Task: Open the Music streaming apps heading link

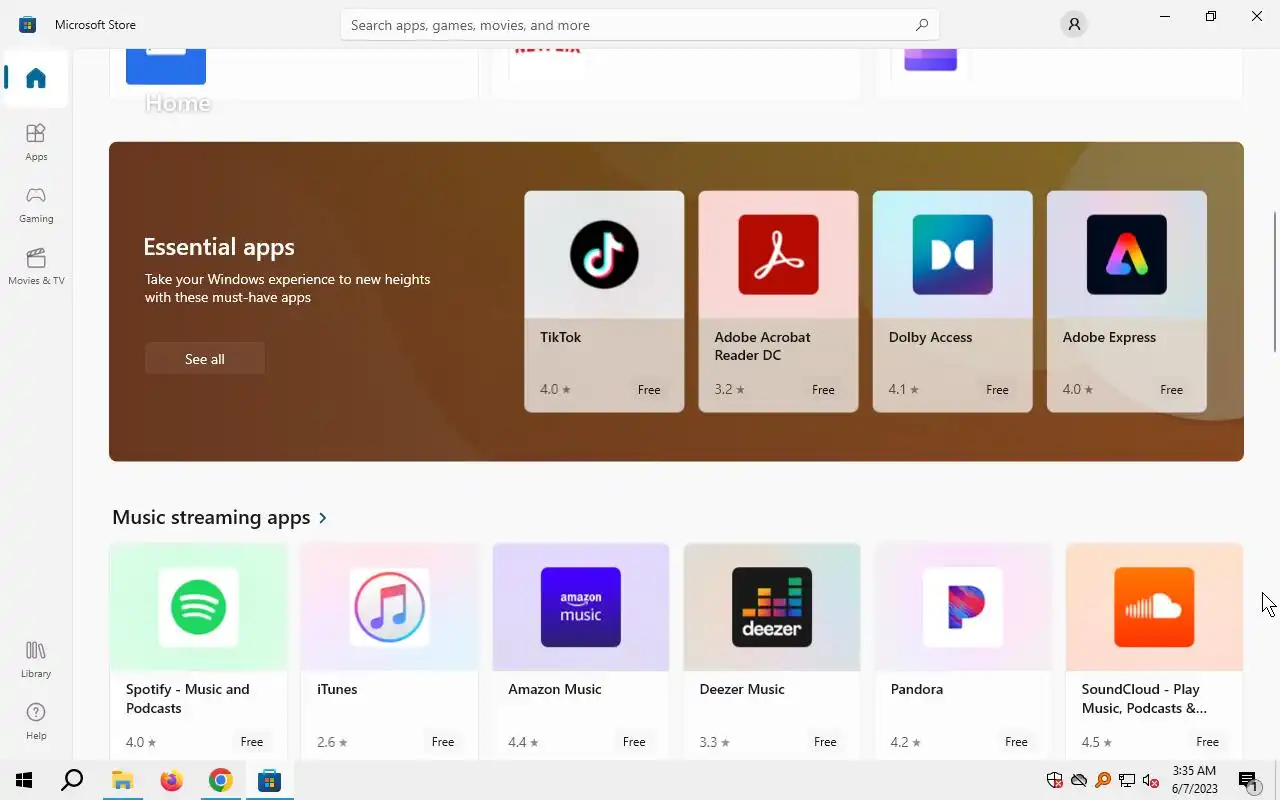Action: pyautogui.click(x=211, y=517)
